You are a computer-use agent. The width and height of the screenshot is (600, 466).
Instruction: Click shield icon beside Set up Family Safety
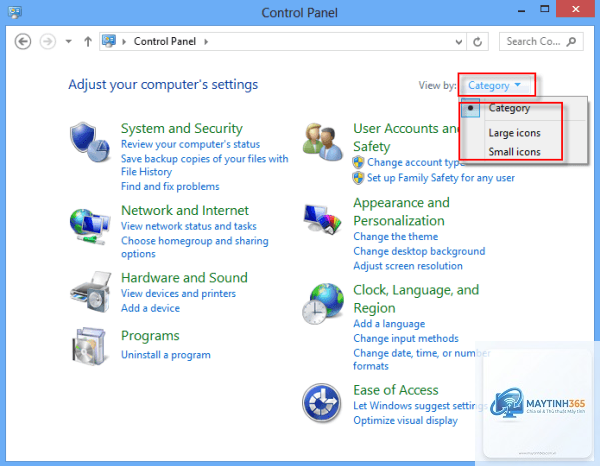[358, 178]
